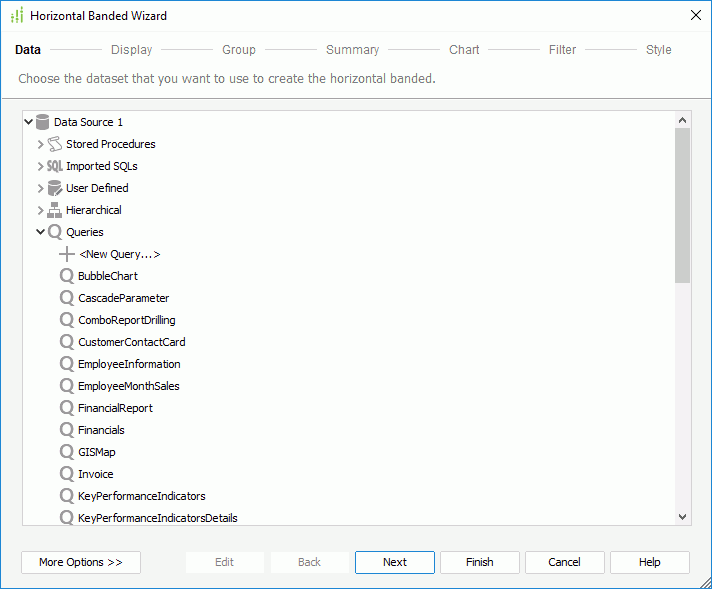Image resolution: width=712 pixels, height=589 pixels.
Task: Click the More Options >> button
Action: point(81,562)
